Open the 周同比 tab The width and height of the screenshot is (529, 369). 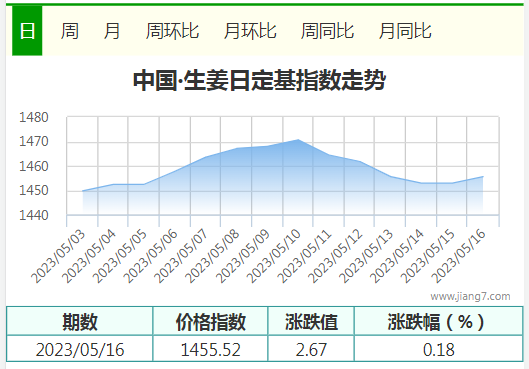(327, 31)
